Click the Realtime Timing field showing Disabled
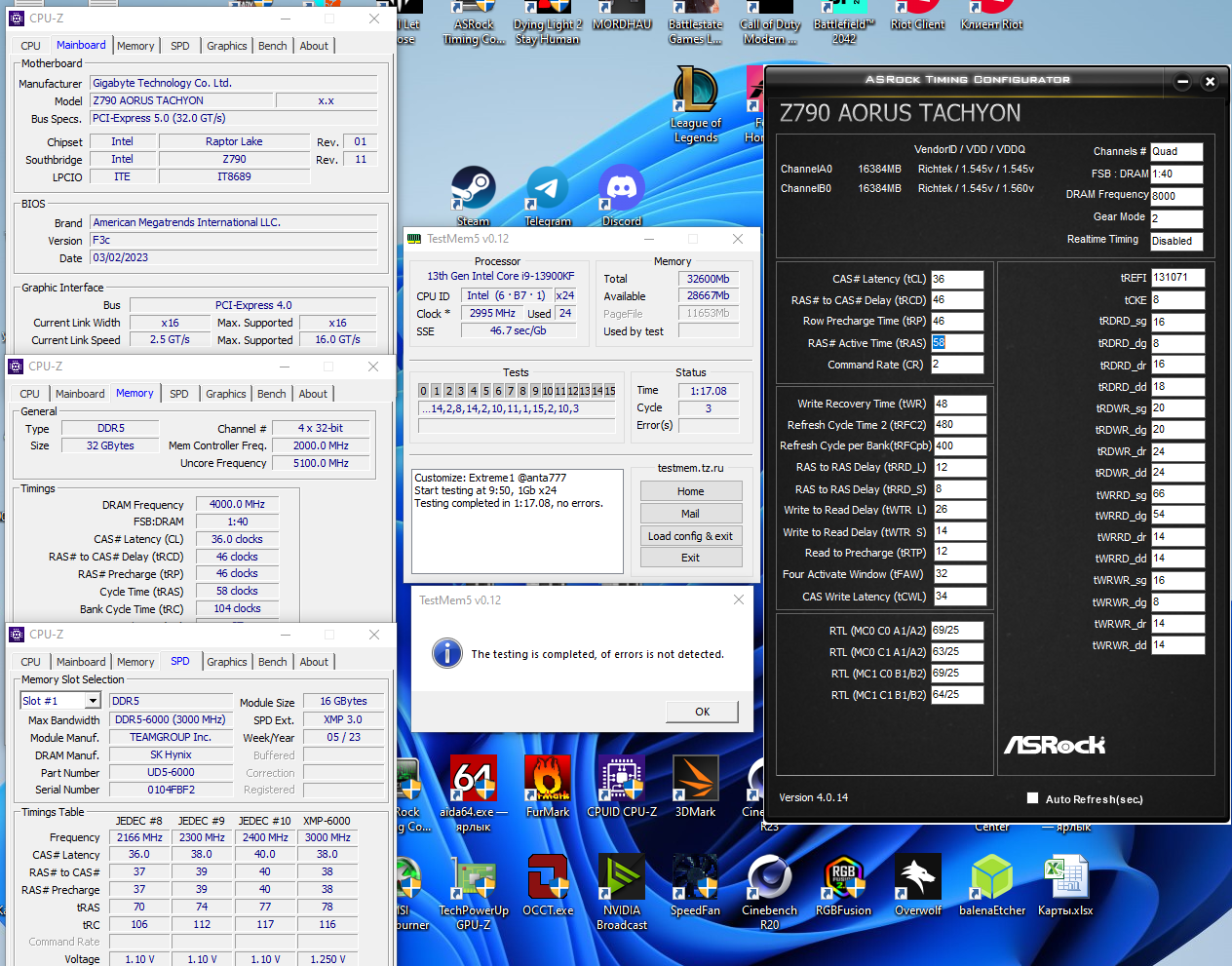 pos(1176,241)
